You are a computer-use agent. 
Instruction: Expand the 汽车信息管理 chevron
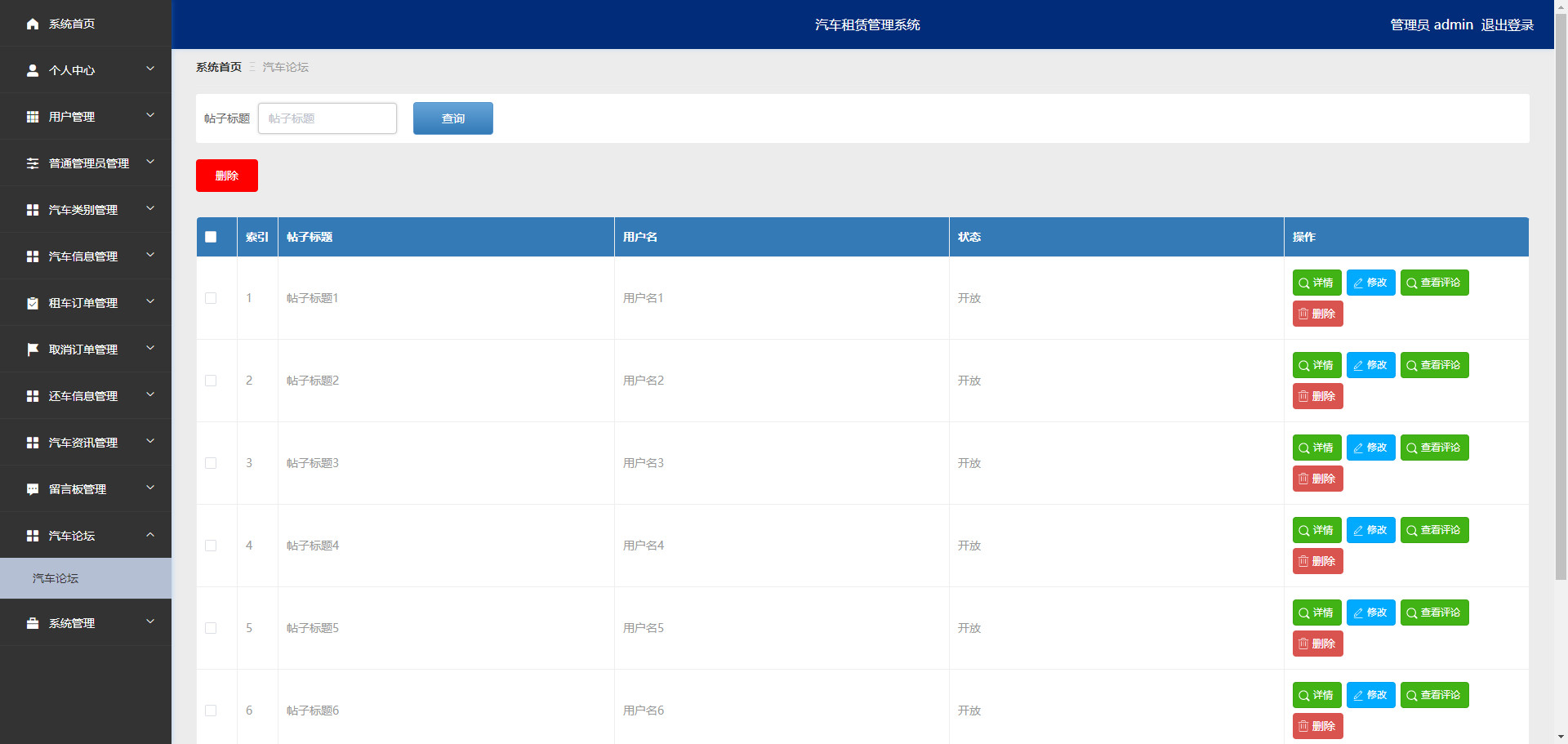pos(150,256)
